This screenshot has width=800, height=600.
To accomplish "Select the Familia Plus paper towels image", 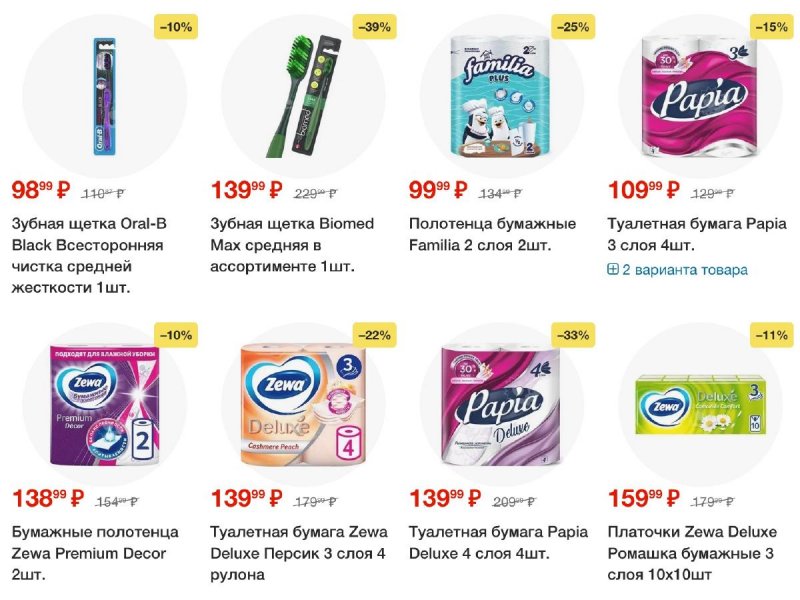I will tap(501, 96).
